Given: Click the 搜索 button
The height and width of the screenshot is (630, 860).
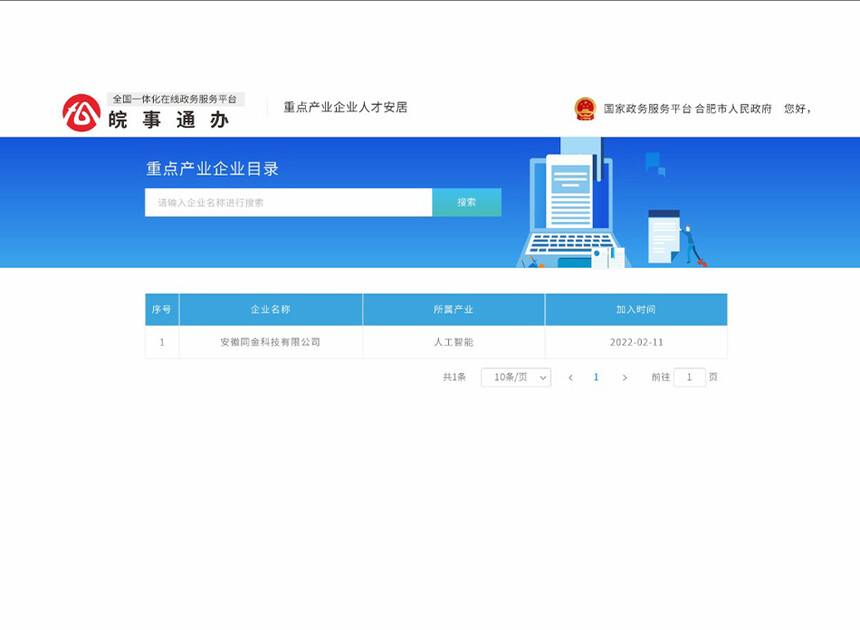Looking at the screenshot, I should 466,202.
